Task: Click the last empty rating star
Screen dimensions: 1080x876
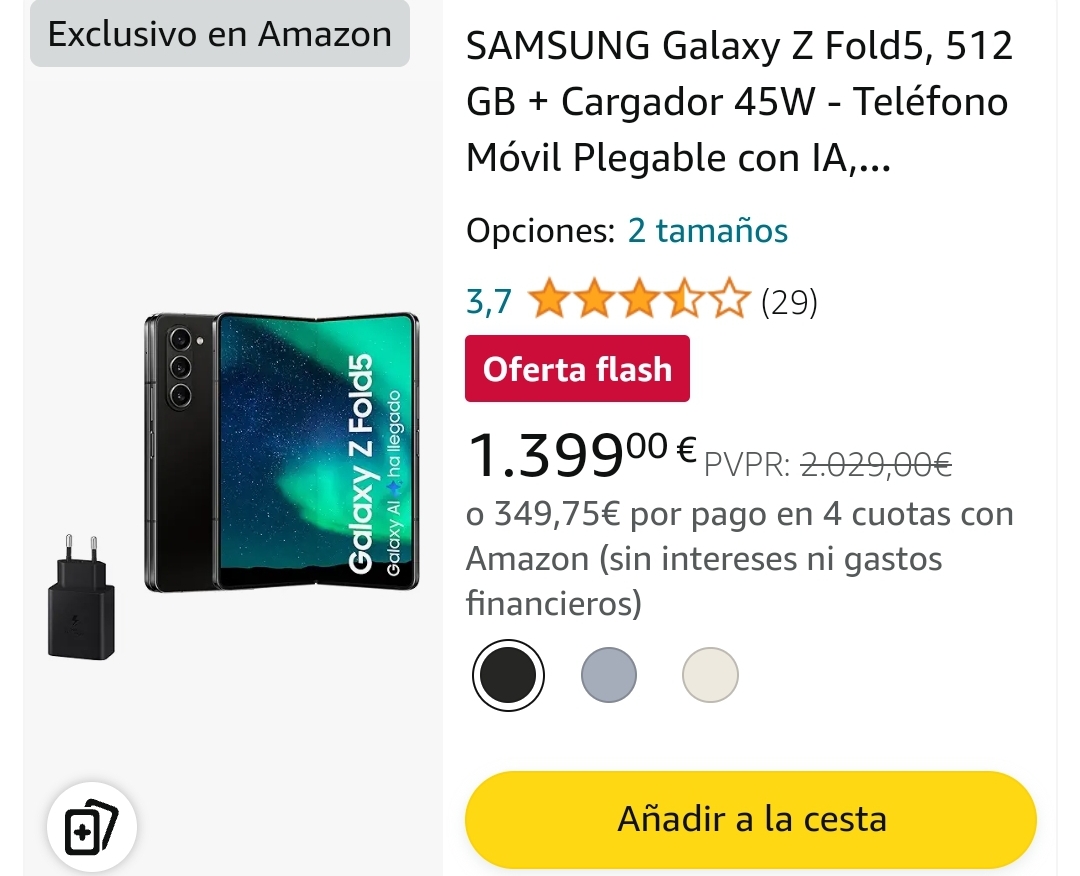Action: 728,300
